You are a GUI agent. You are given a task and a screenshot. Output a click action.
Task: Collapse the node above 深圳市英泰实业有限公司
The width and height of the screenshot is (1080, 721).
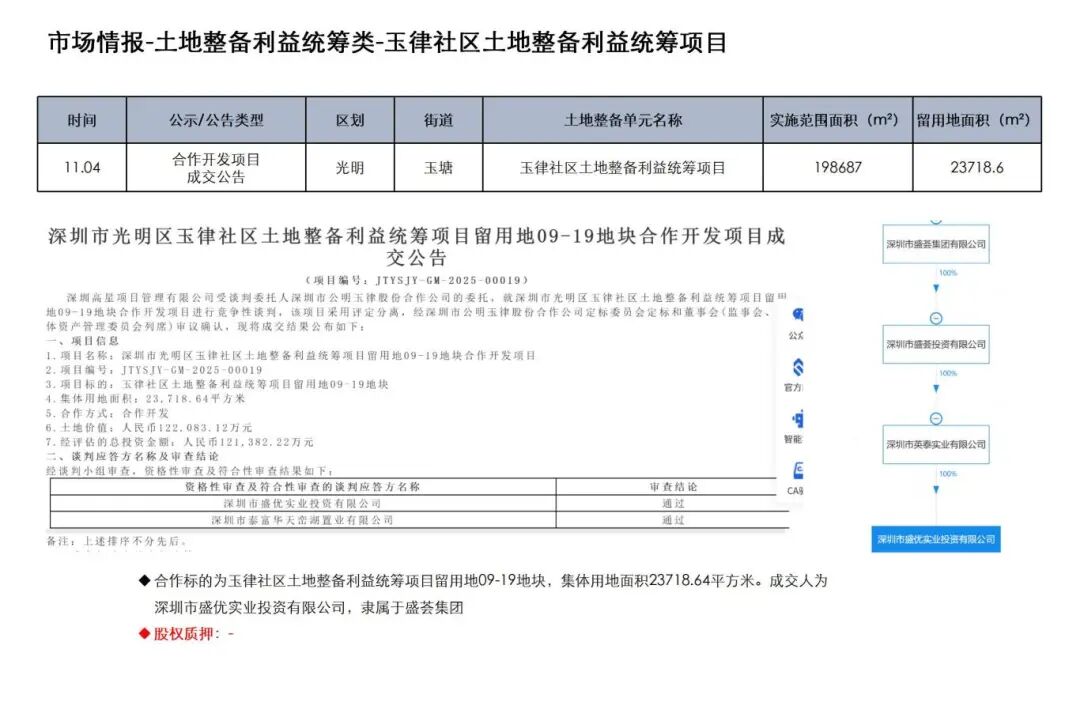pos(935,418)
